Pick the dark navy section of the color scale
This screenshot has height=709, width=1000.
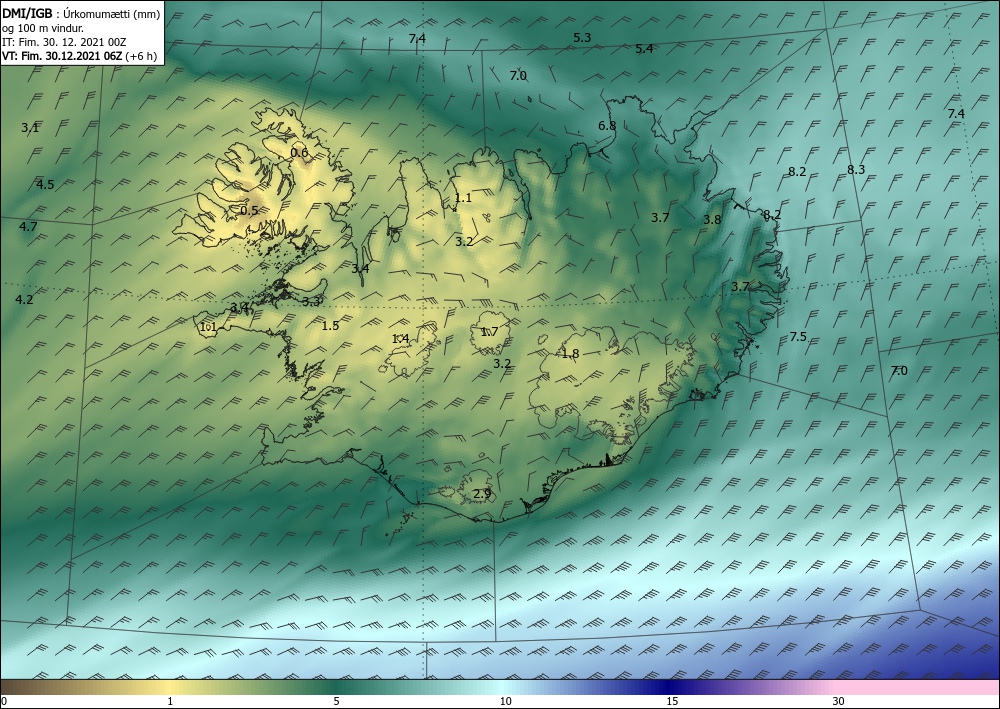(670, 688)
